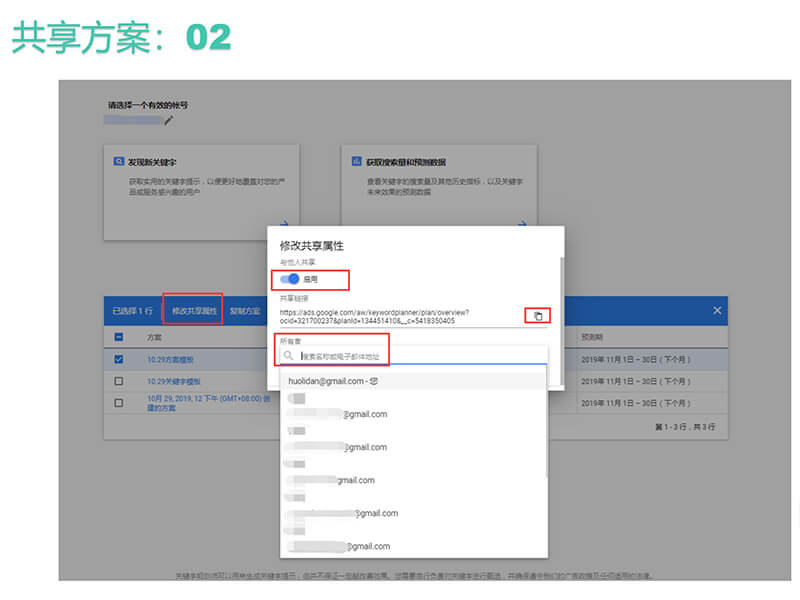Viewport: 800px width, 600px height.
Task: Check the 10月 29, 2019 plan row checkbox
Action: click(118, 403)
